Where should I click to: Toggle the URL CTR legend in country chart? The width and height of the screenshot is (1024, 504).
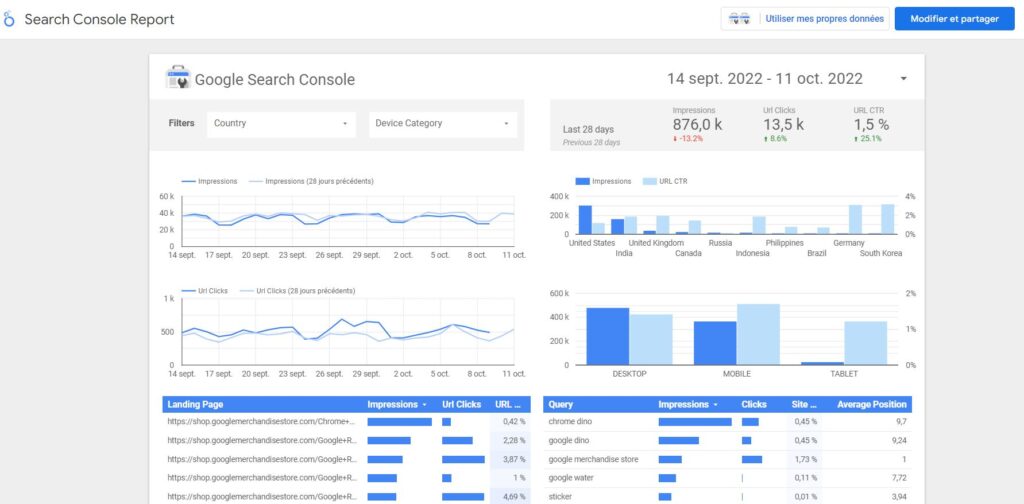coord(664,181)
